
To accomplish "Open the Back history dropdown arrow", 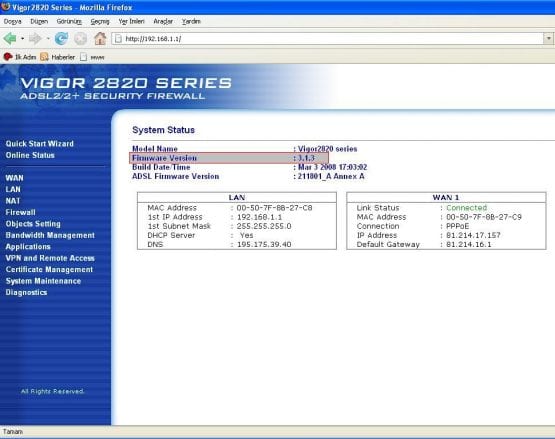I will (22, 38).
